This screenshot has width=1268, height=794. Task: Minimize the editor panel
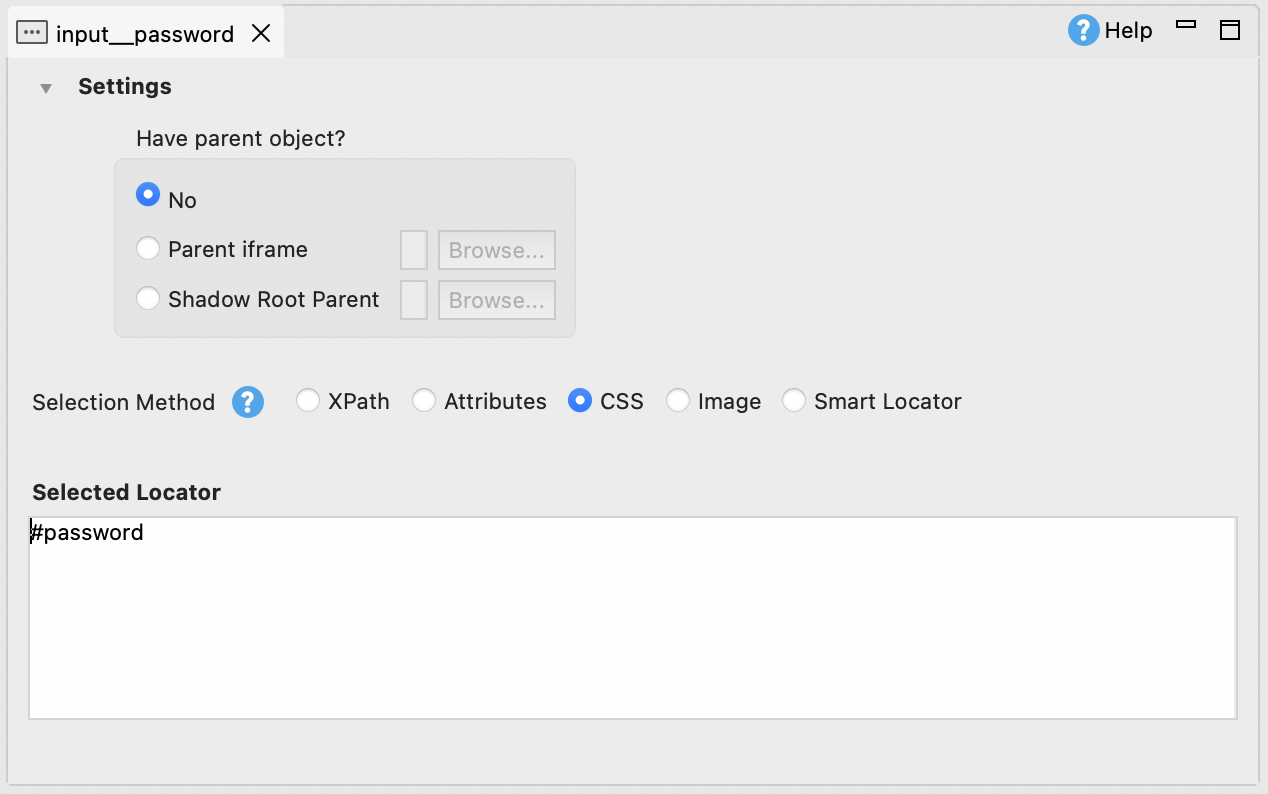coord(1186,26)
